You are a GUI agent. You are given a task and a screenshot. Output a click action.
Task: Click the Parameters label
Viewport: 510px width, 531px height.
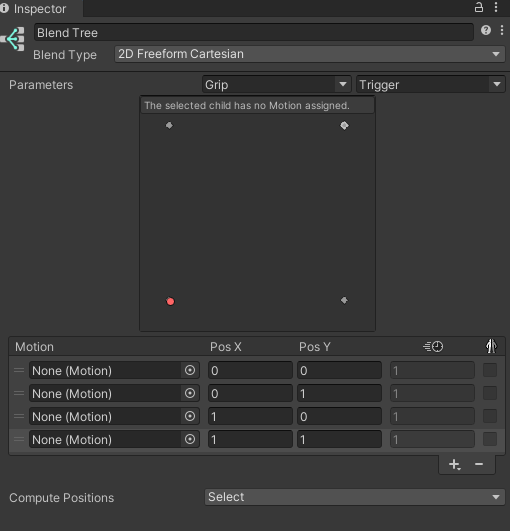(41, 85)
